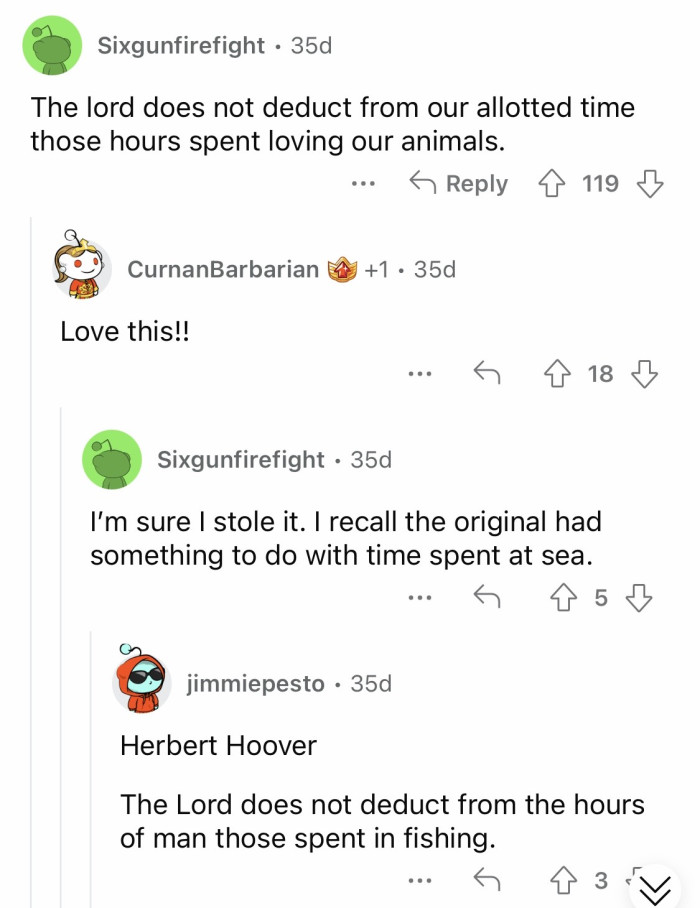Viewport: 700px width, 908px height.
Task: Open Sixgunfirefight's profile via their username
Action: coord(182,45)
